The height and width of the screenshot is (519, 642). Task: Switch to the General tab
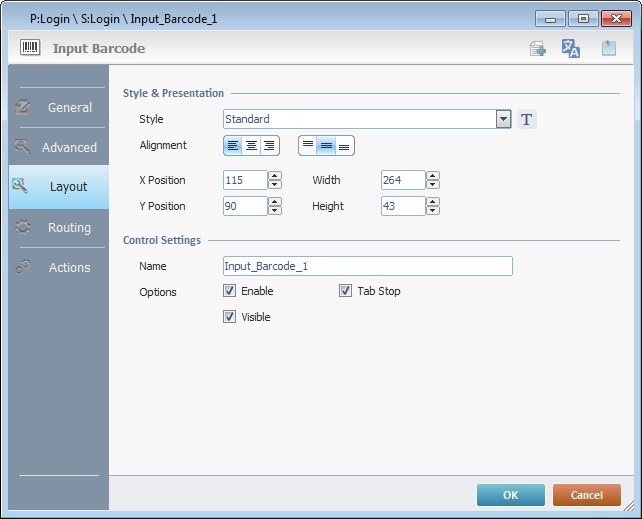click(x=58, y=108)
